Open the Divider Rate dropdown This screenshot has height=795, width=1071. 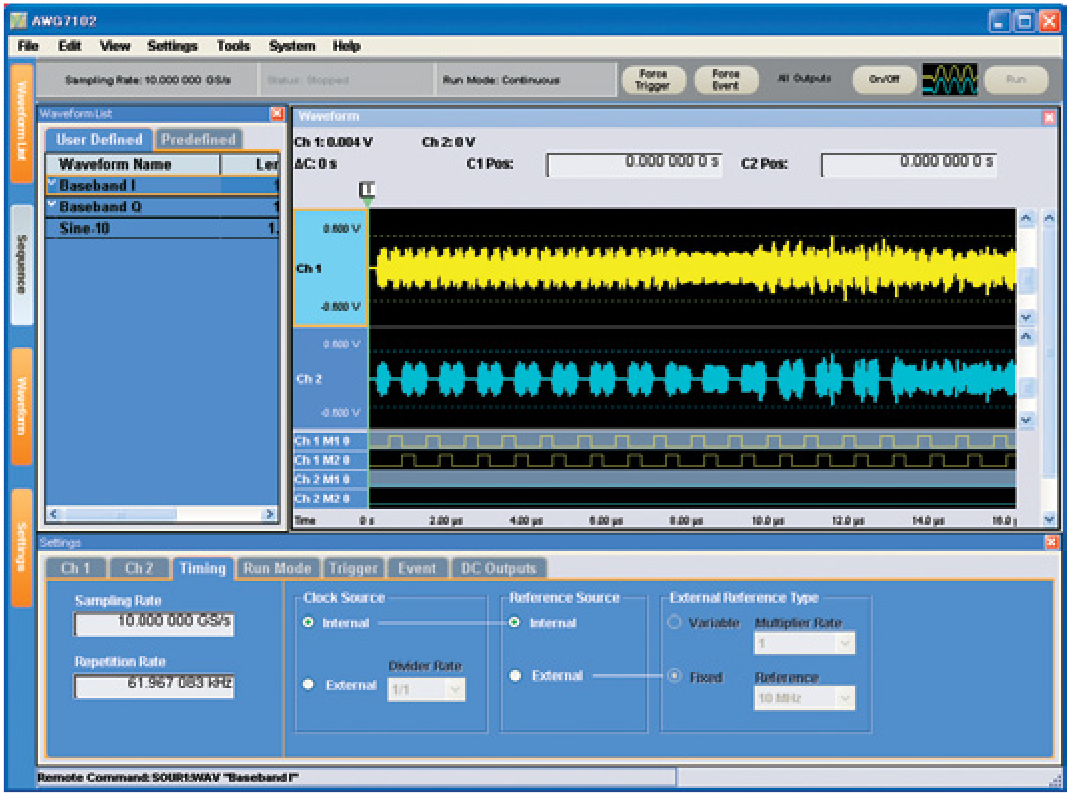(425, 689)
